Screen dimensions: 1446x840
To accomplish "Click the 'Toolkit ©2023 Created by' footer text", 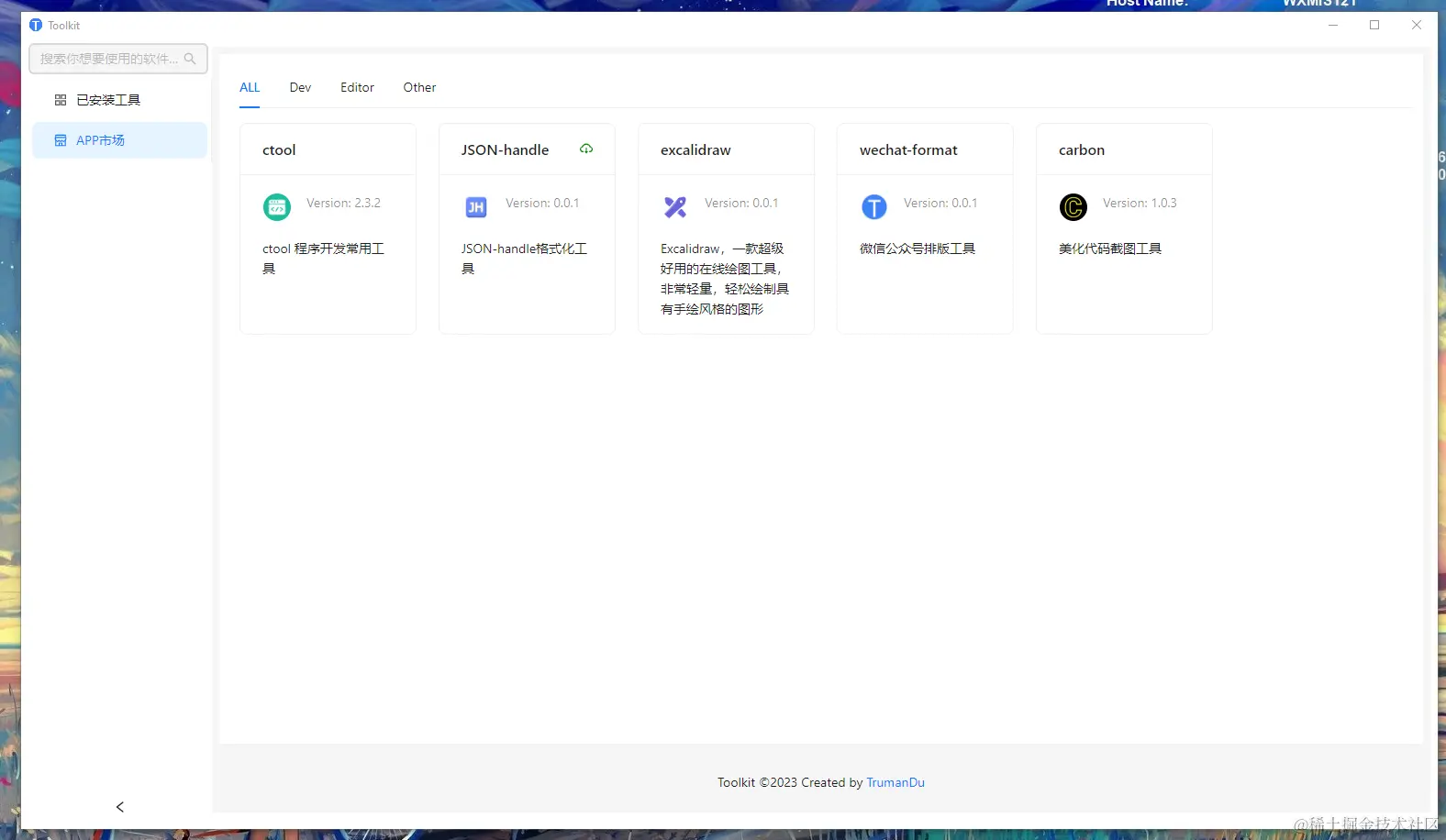I will click(790, 783).
